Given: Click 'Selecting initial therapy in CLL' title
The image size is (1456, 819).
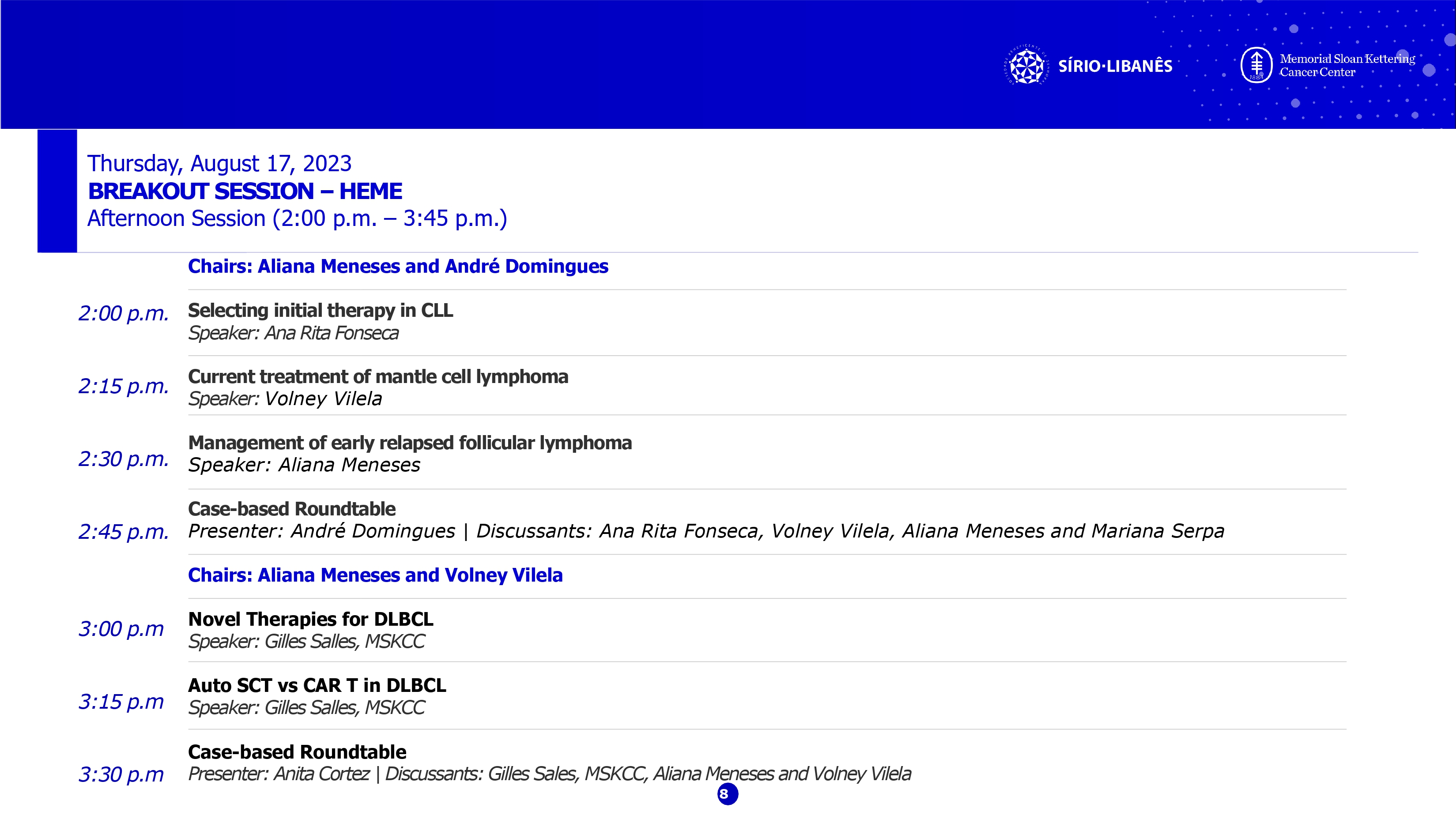Looking at the screenshot, I should [321, 310].
